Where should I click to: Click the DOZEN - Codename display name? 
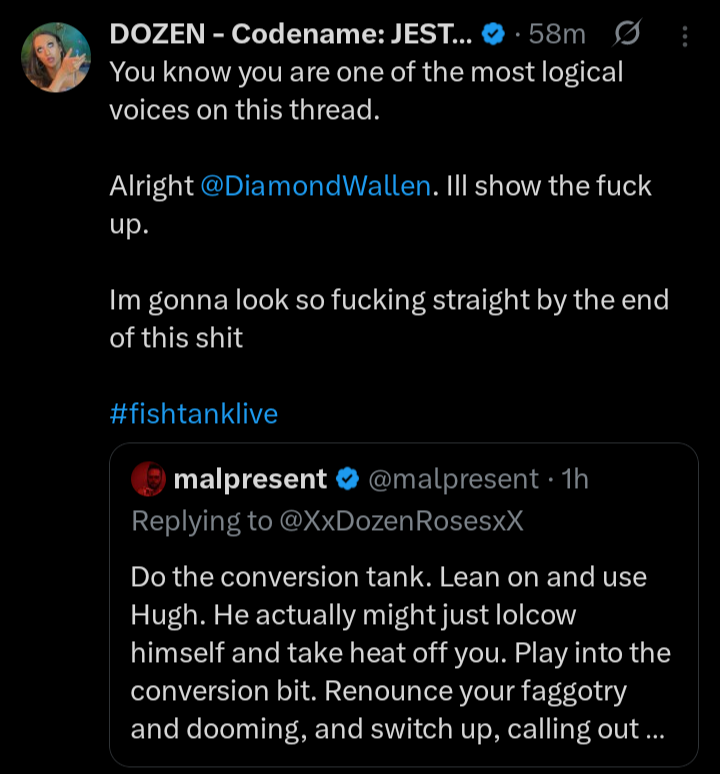click(291, 34)
